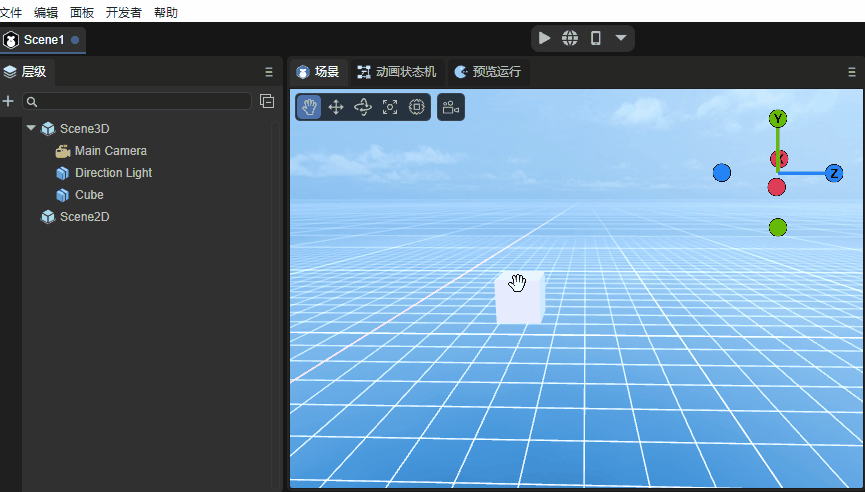Select Direction Light in the hierarchy
This screenshot has width=865, height=492.
pos(113,173)
